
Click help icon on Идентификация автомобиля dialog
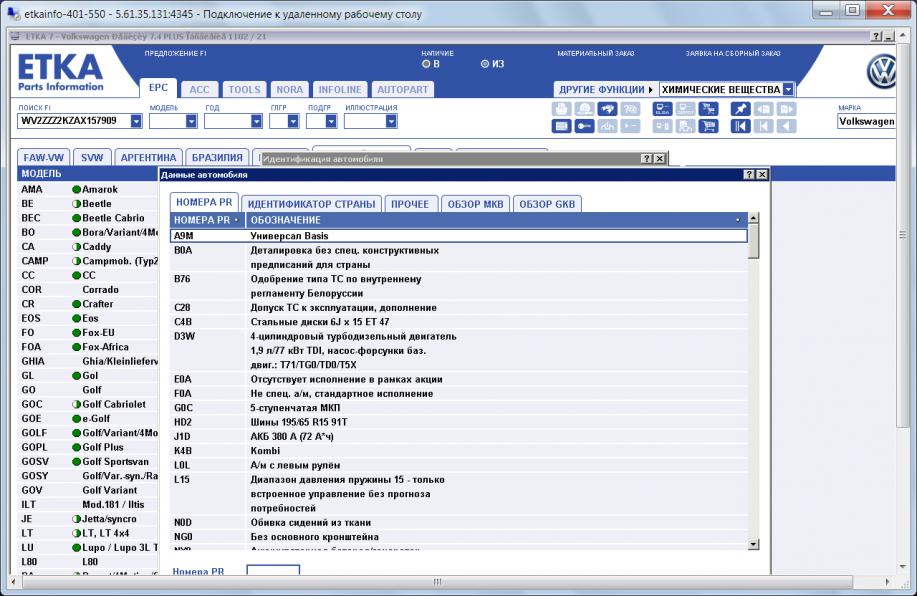click(x=647, y=159)
